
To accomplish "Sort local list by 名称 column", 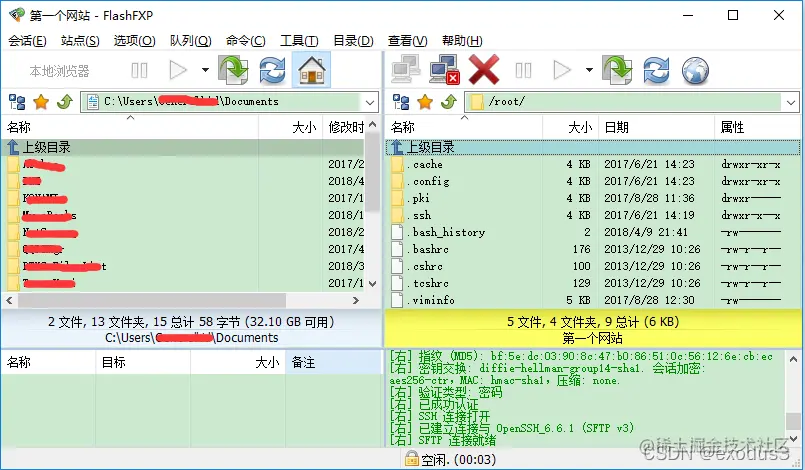I will [130, 127].
